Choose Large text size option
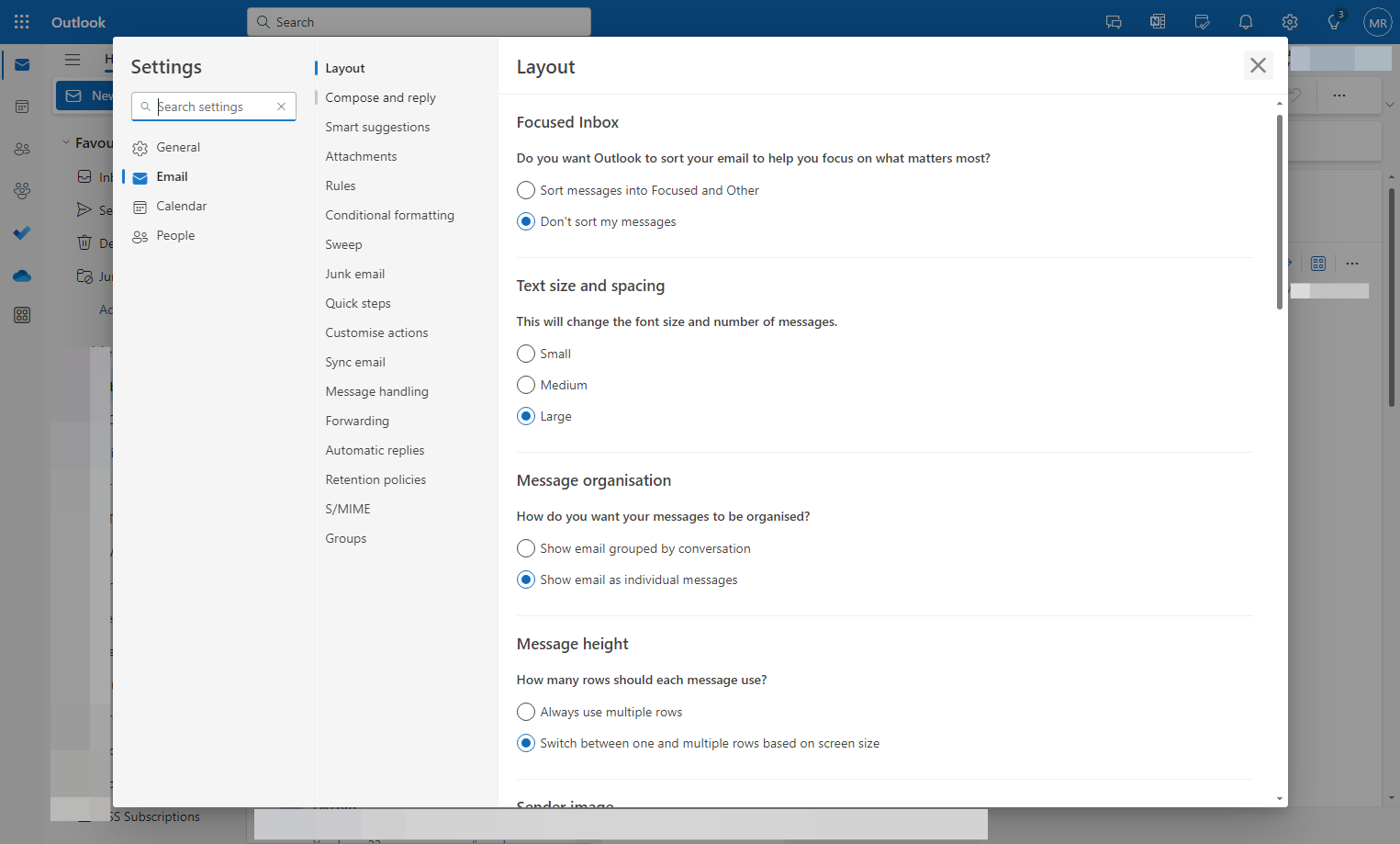 tap(544, 416)
